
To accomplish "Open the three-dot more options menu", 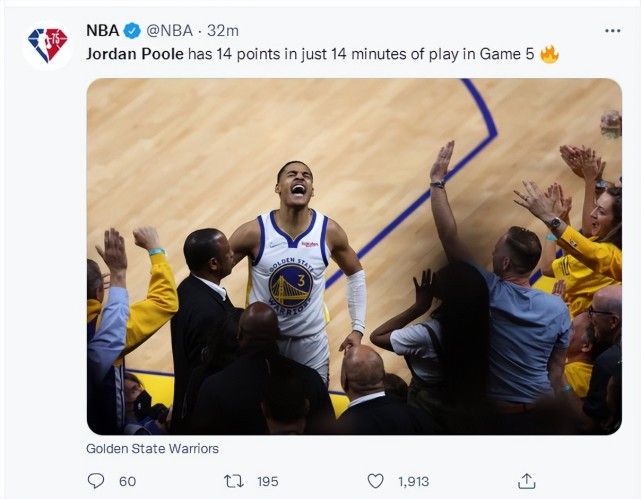I will click(613, 31).
